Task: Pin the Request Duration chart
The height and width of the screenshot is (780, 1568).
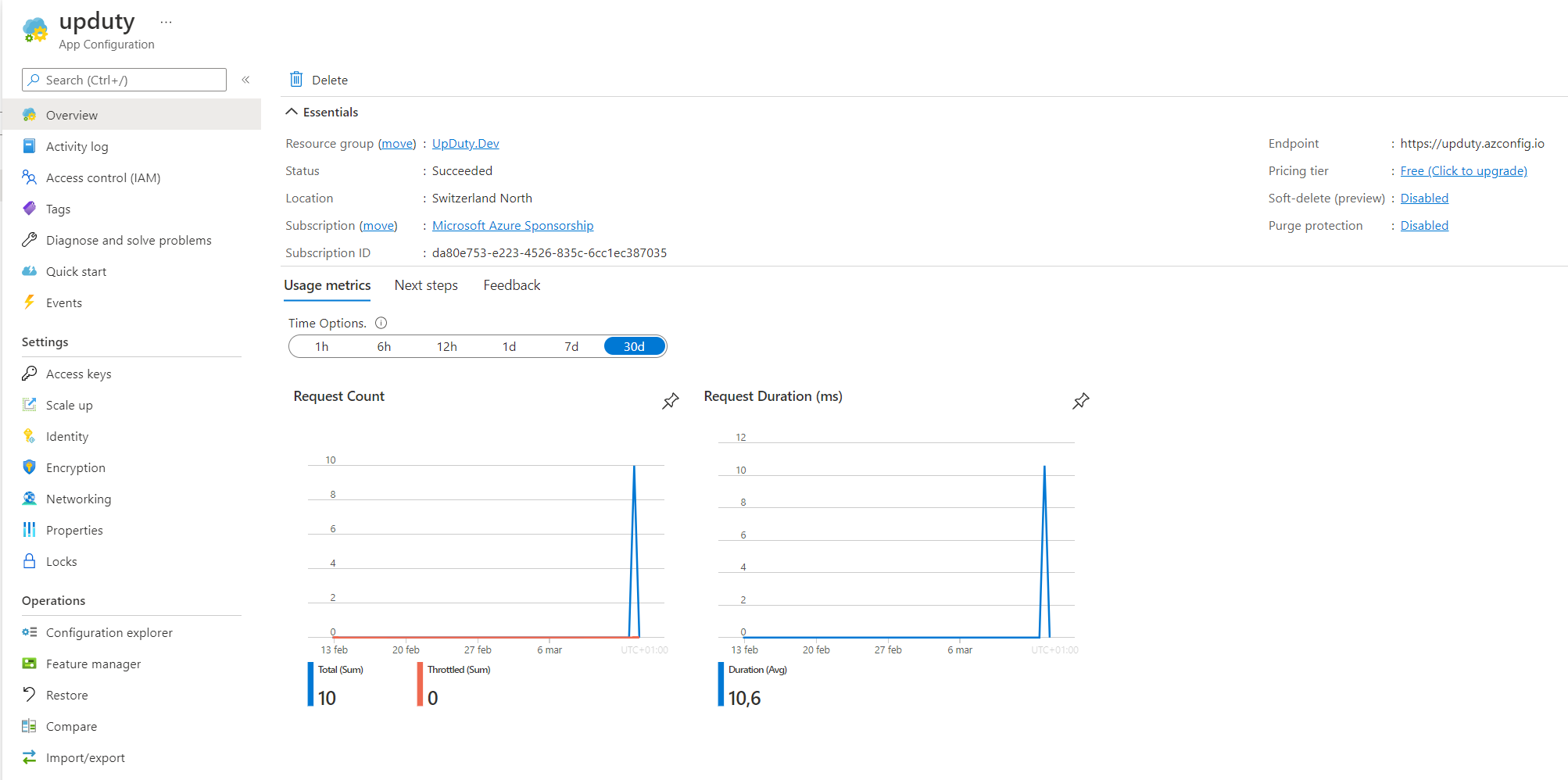Action: [1080, 401]
